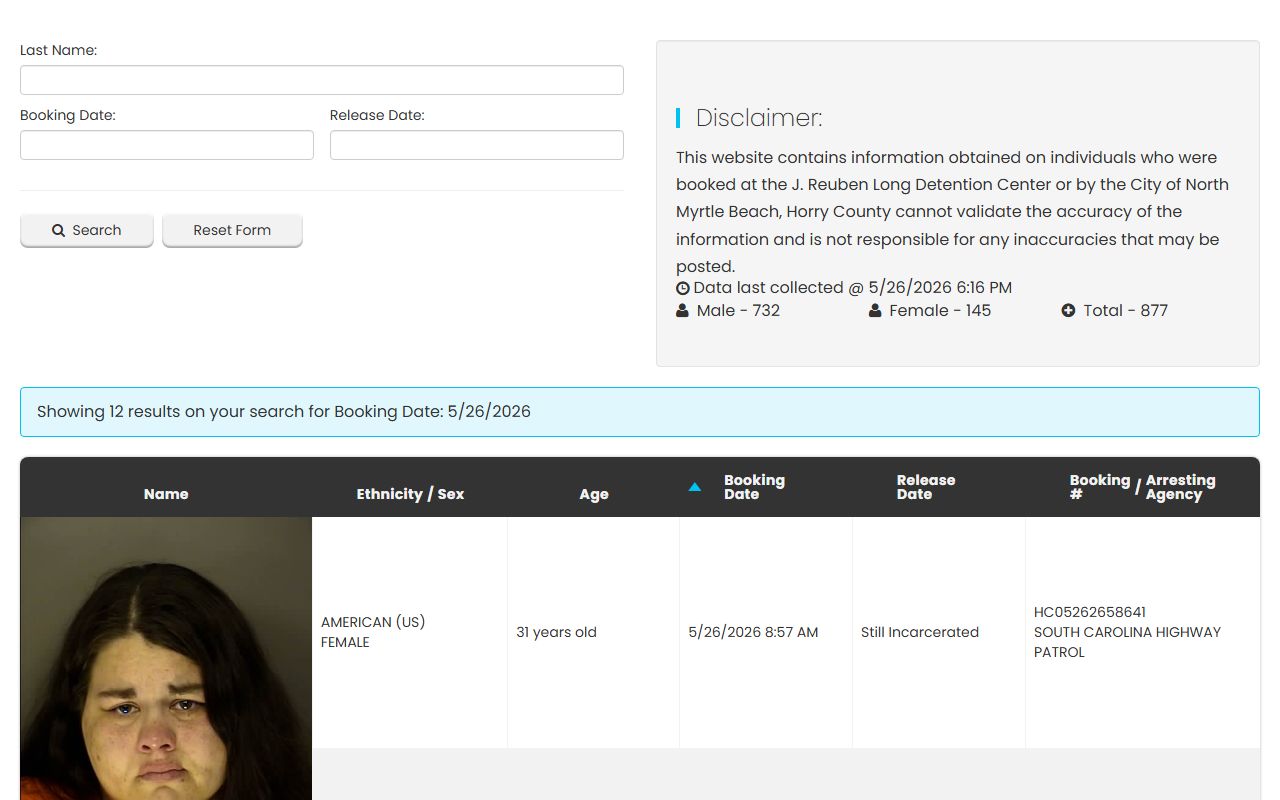Click the "Male - 732" count text
Image resolution: width=1280 pixels, height=800 pixels.
[x=738, y=311]
